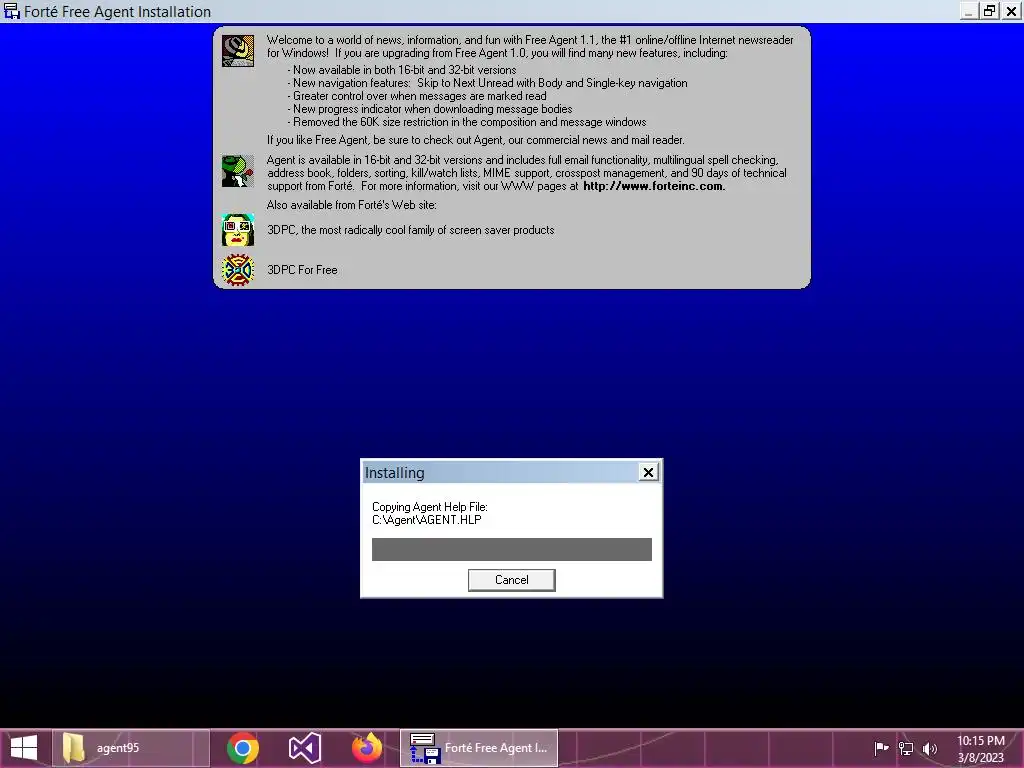This screenshot has width=1024, height=768.
Task: Open the agent95 folder in taskbar
Action: [x=131, y=748]
